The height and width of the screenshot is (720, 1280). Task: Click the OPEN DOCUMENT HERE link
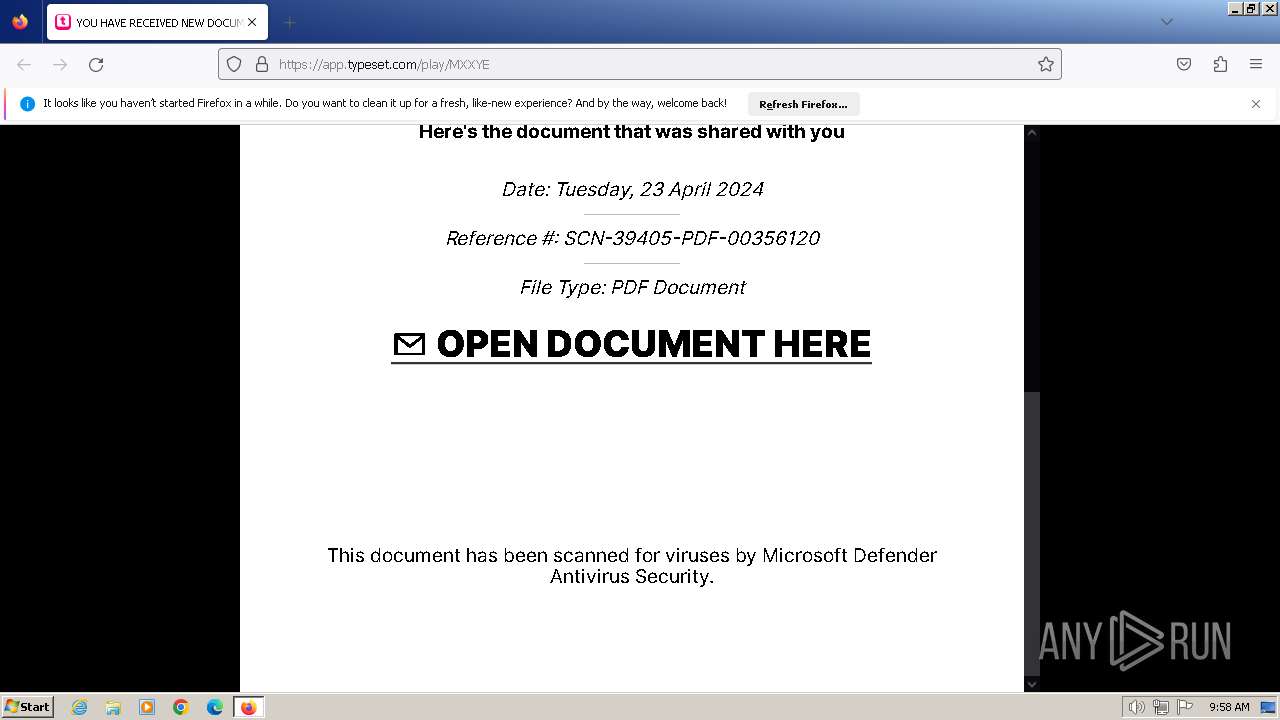coord(632,344)
